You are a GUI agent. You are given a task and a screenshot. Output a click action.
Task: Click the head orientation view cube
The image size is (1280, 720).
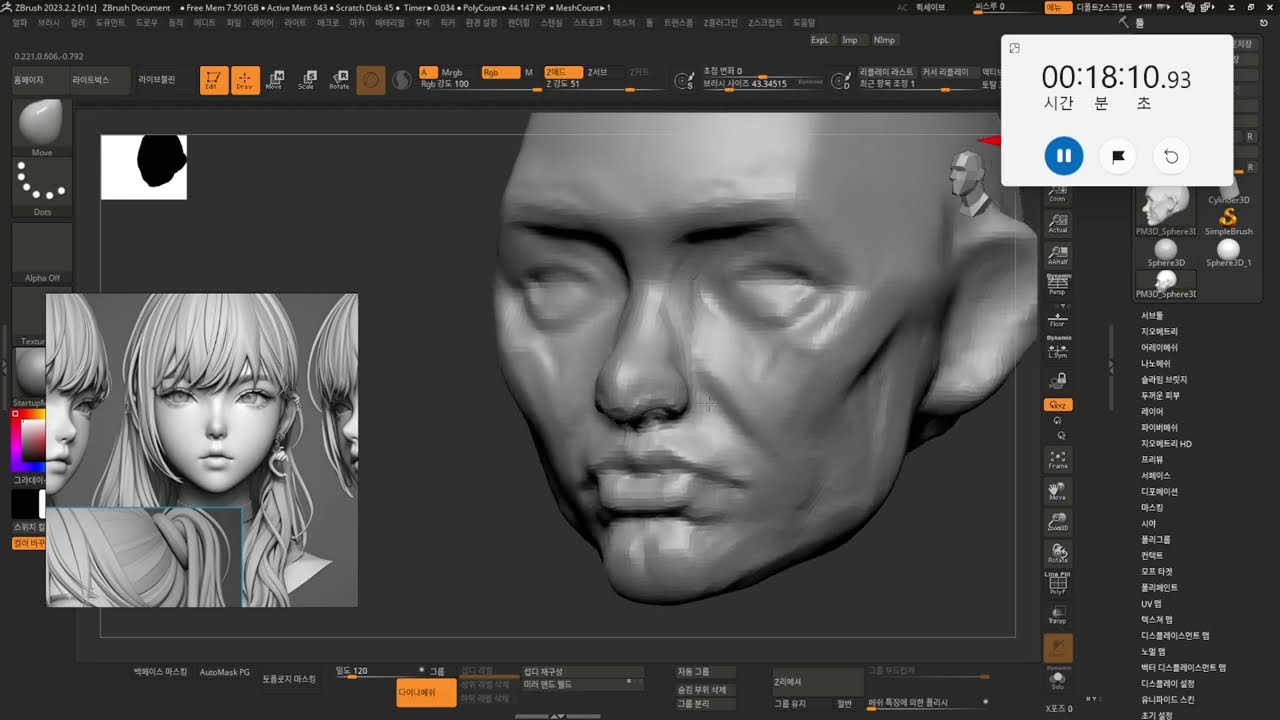(x=968, y=183)
